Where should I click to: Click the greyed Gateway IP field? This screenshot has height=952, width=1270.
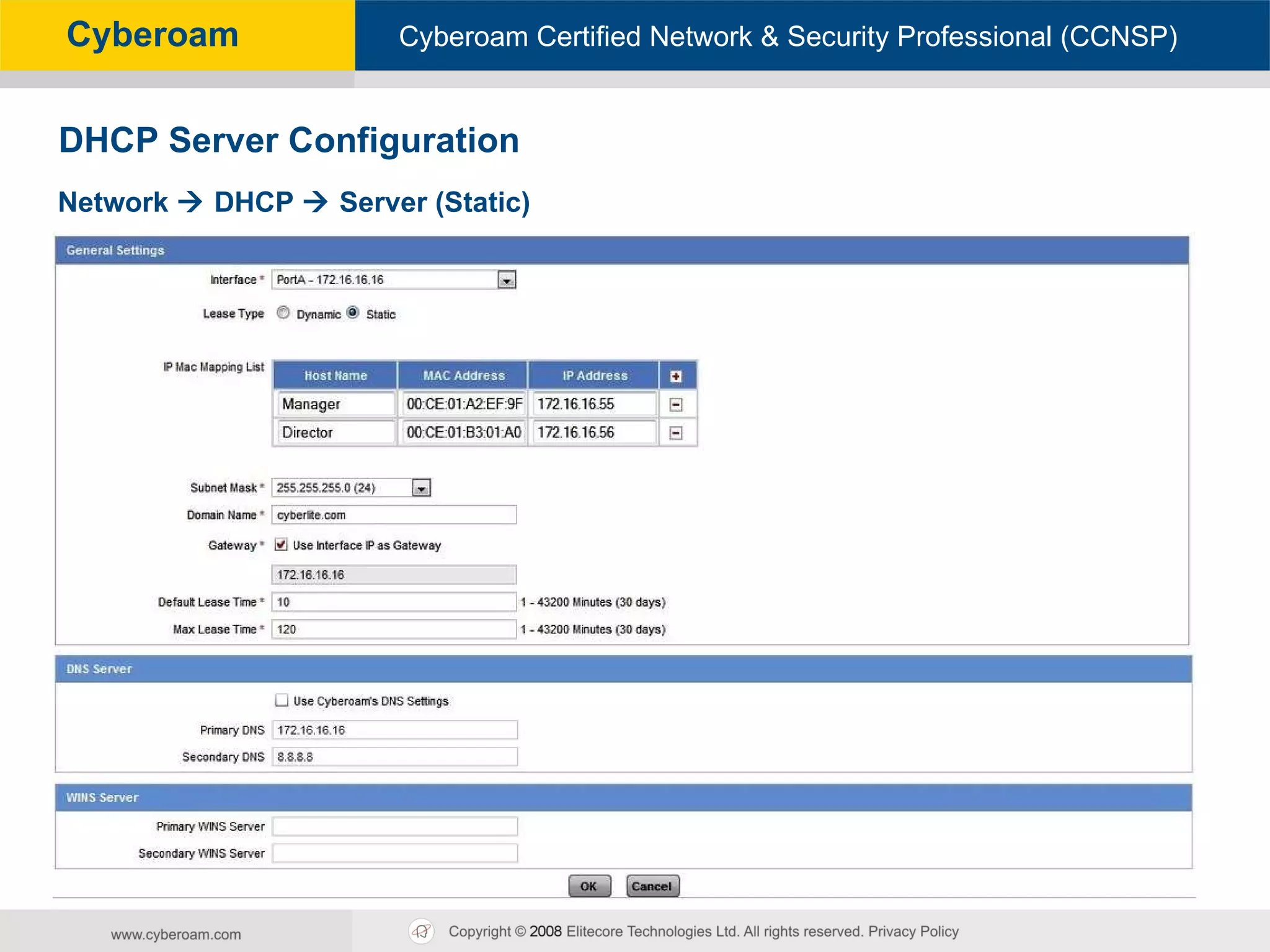pos(394,575)
